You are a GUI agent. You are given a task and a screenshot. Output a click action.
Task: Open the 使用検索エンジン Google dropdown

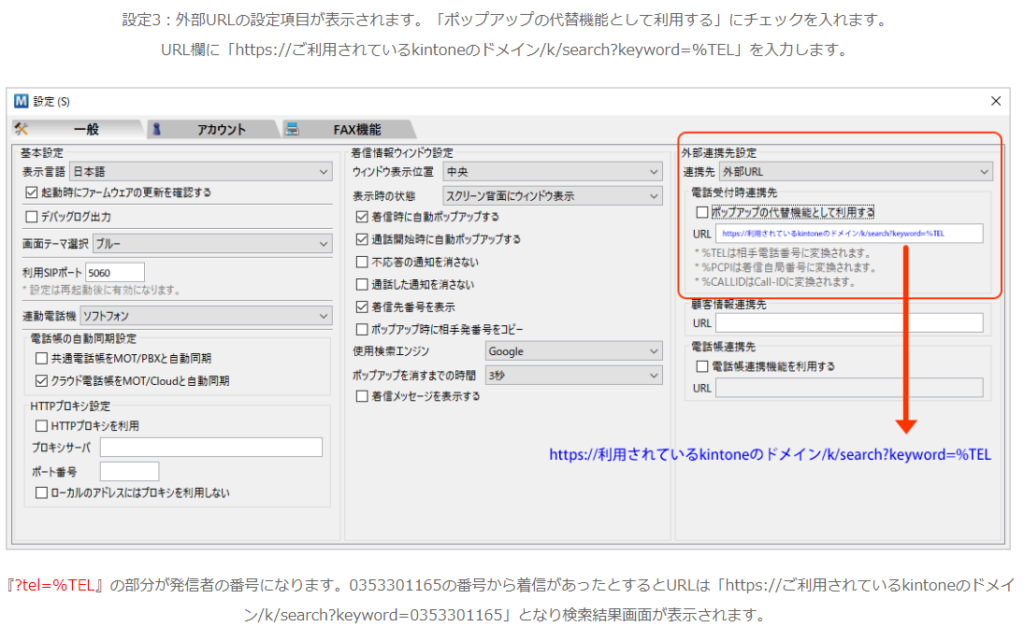click(x=572, y=351)
